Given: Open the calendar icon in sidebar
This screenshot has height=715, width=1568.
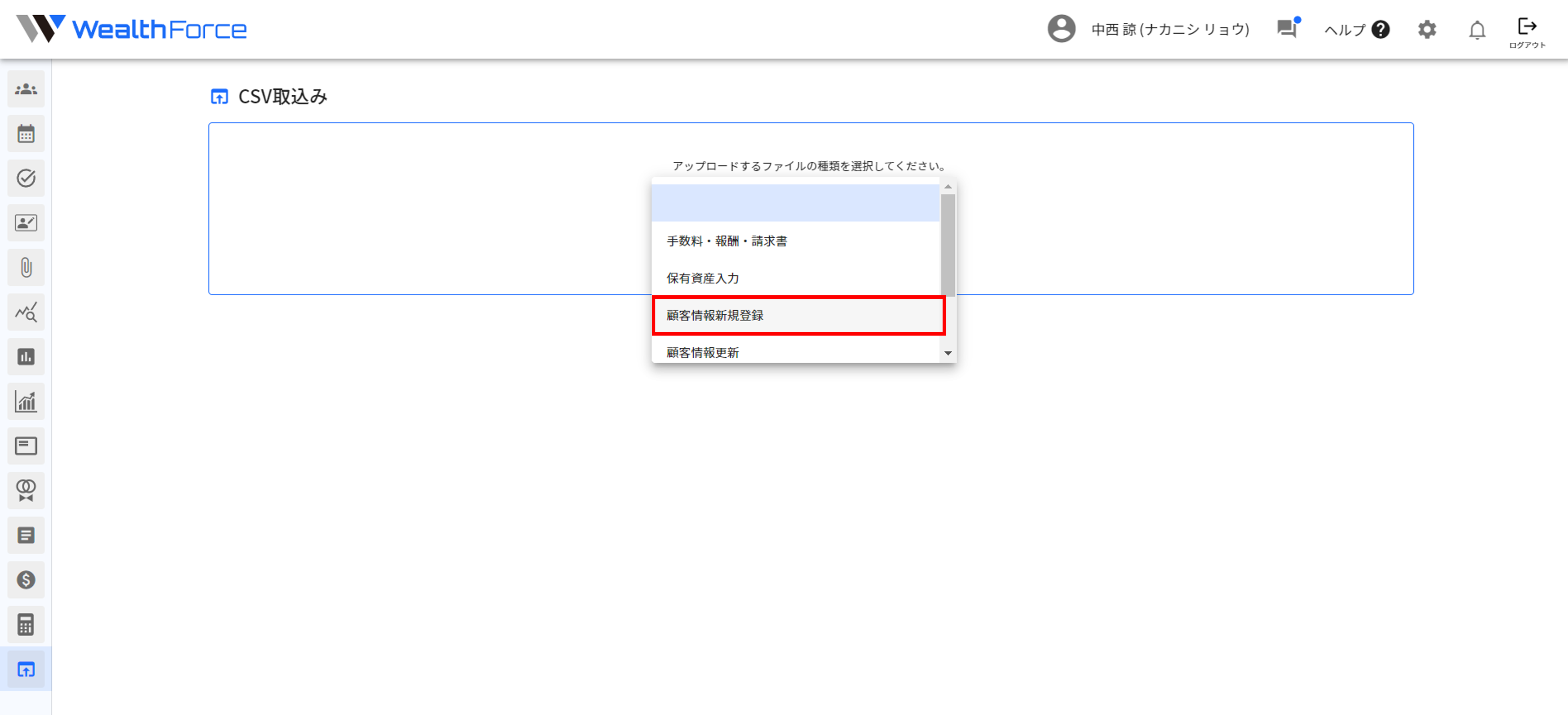Looking at the screenshot, I should click(x=26, y=134).
